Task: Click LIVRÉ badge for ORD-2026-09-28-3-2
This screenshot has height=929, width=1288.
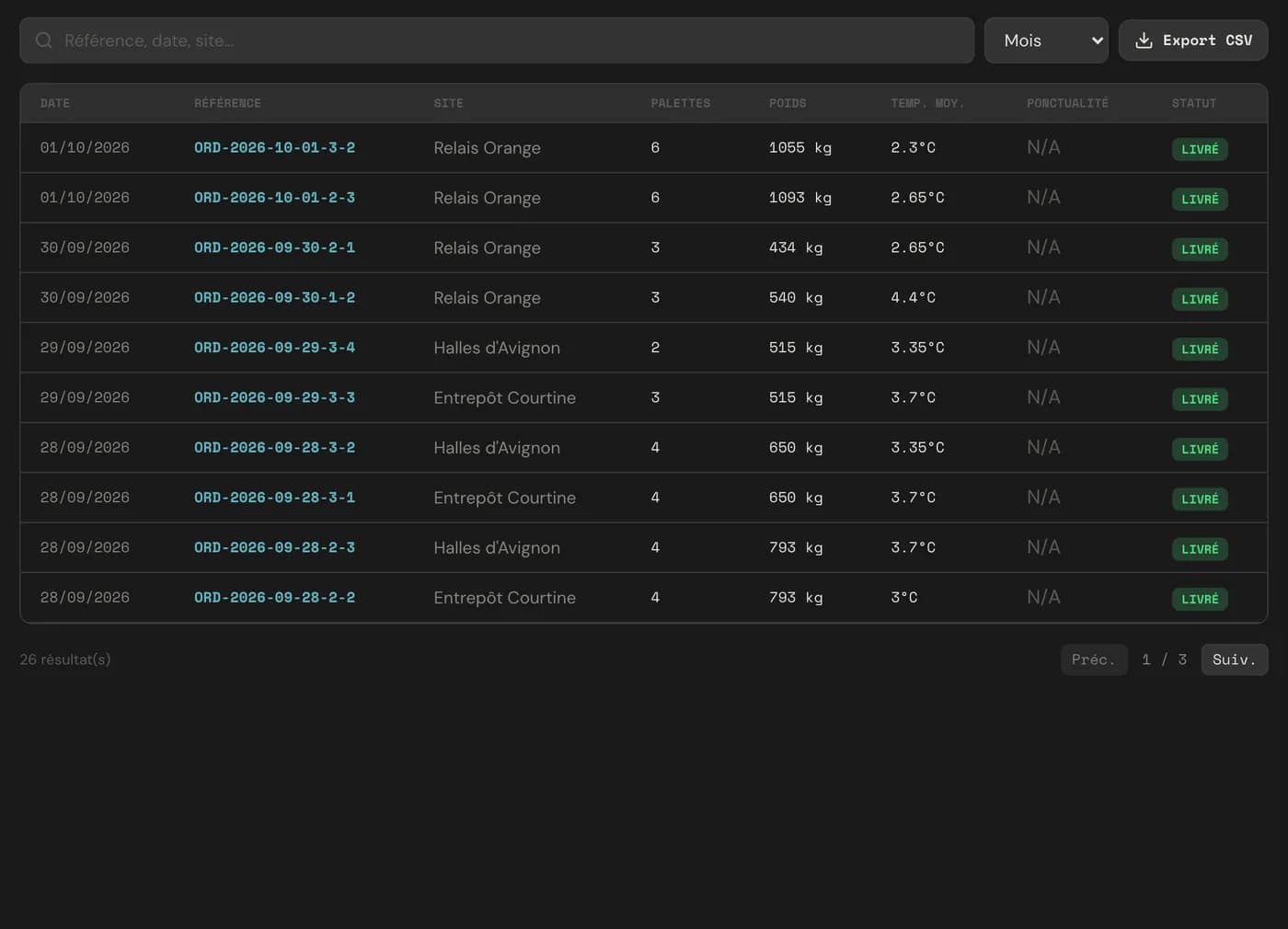Action: [x=1200, y=449]
